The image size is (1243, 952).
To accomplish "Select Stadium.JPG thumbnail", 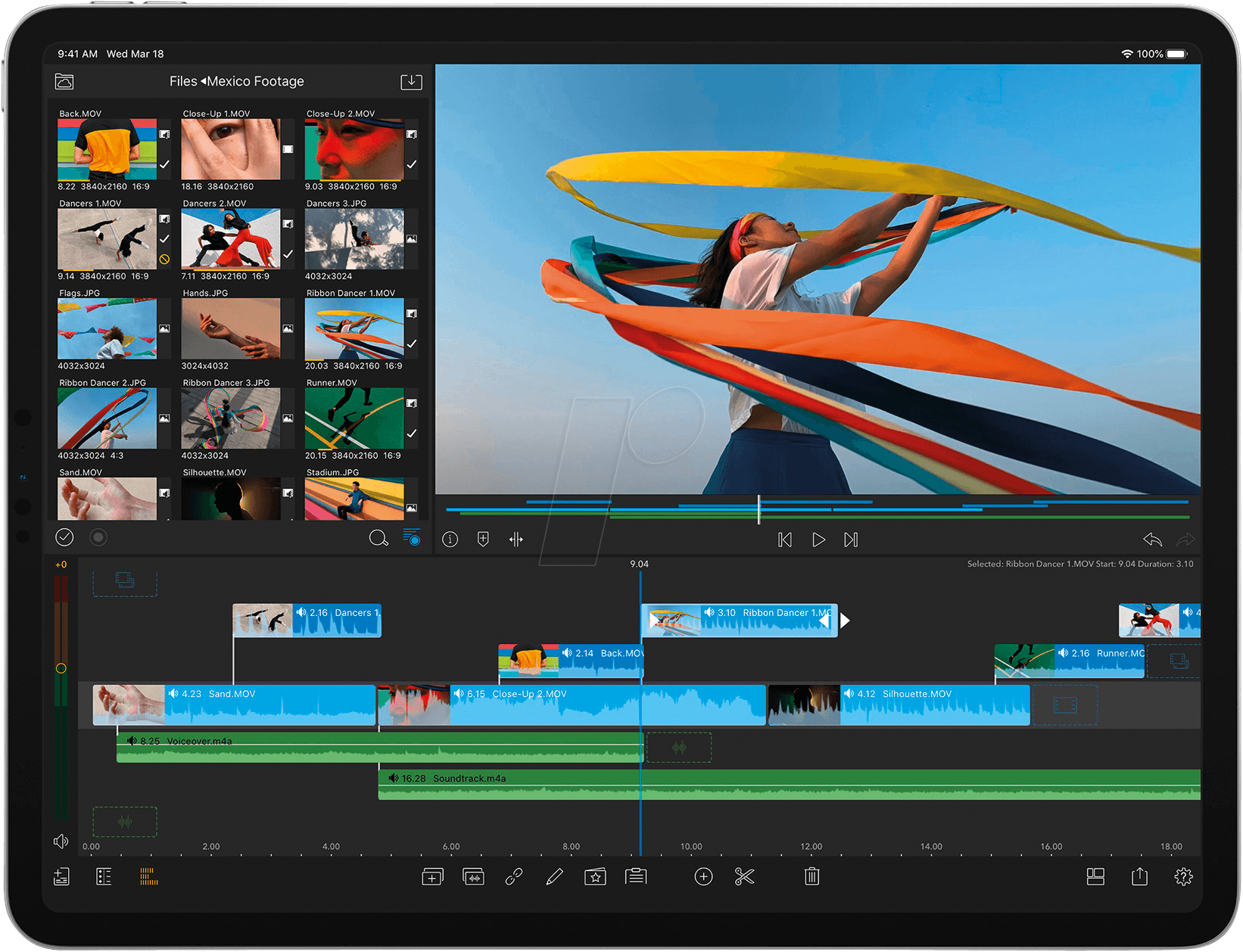I will 354,499.
